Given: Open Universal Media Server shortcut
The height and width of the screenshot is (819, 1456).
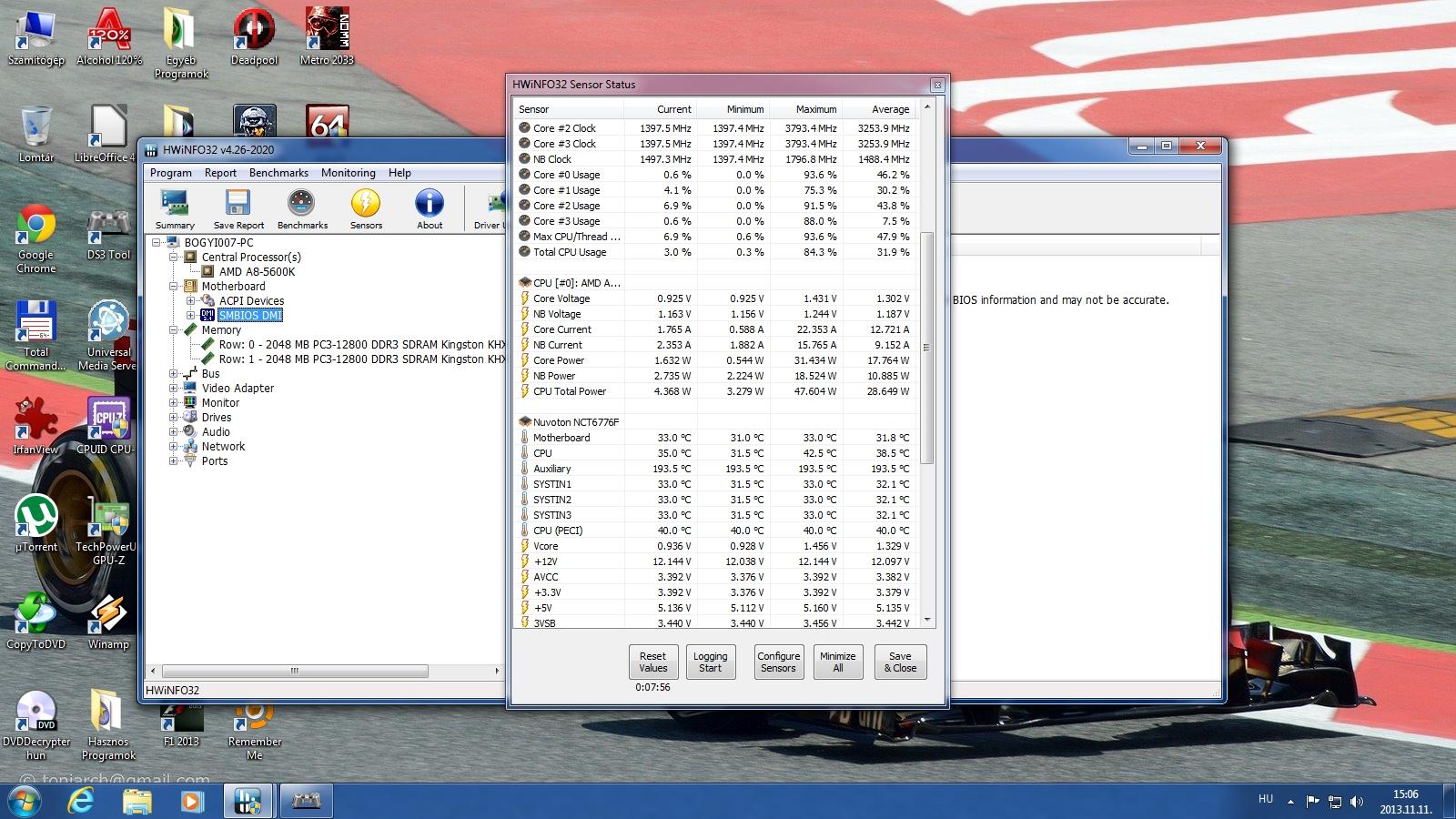Looking at the screenshot, I should [x=108, y=337].
